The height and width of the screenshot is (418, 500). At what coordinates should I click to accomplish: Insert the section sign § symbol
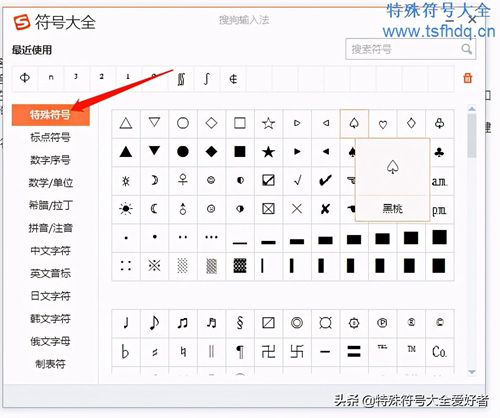coord(240,323)
